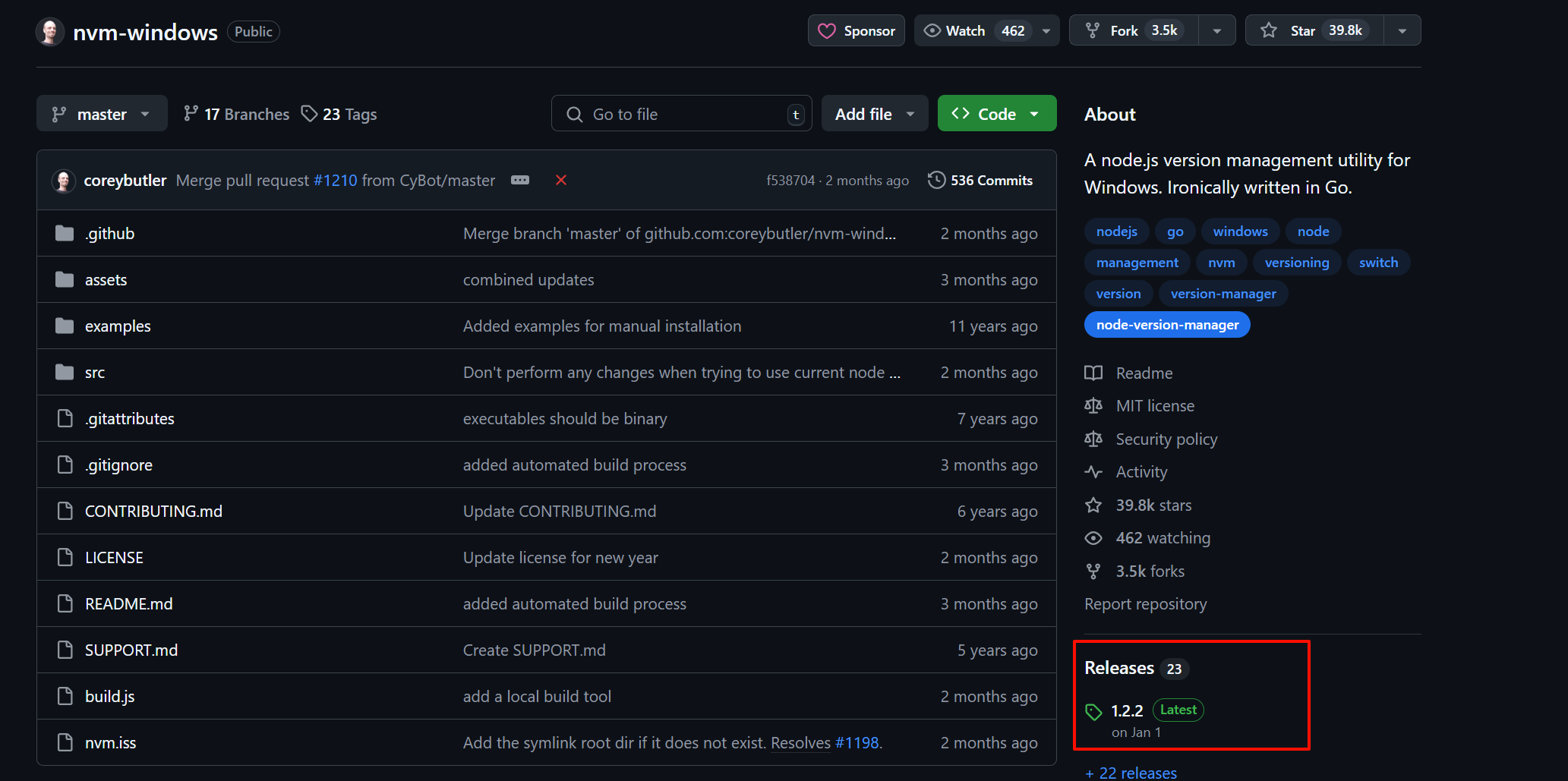
Task: Open pull request #1210 link
Action: click(x=335, y=181)
